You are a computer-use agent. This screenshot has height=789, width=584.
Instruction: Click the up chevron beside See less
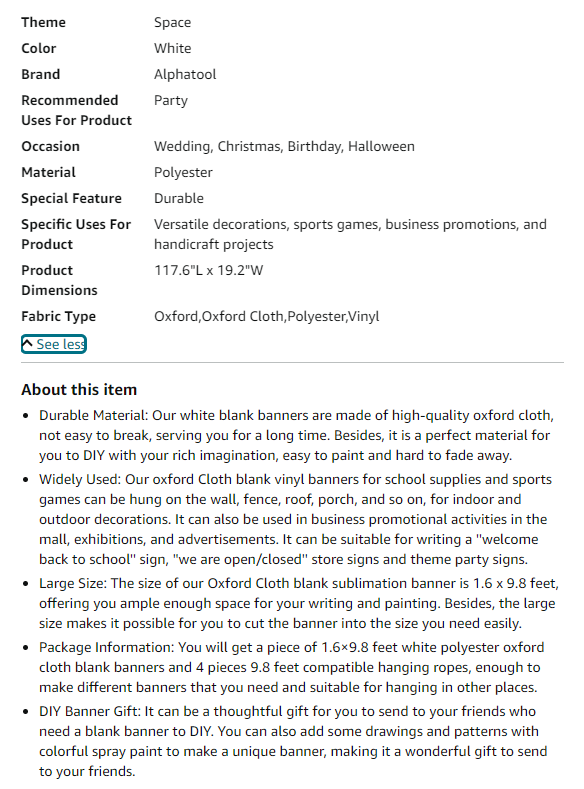(x=28, y=344)
